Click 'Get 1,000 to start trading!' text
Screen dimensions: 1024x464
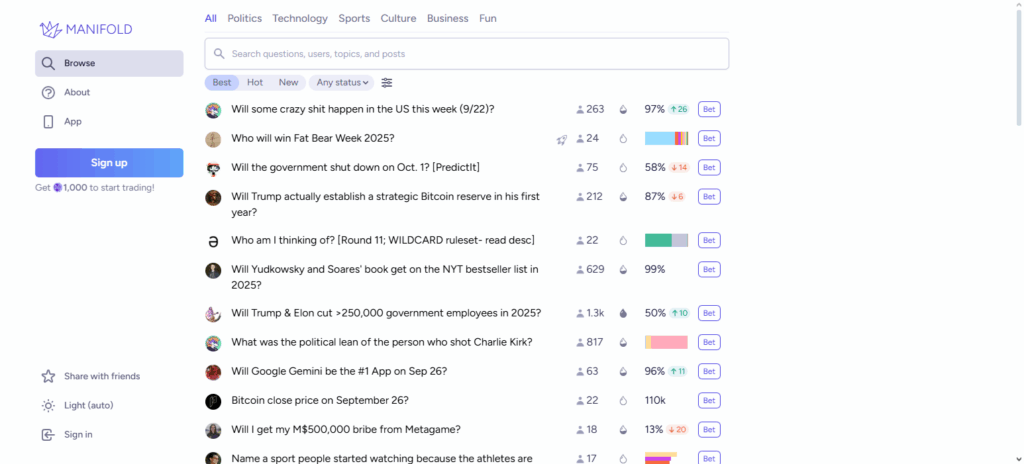(x=95, y=188)
